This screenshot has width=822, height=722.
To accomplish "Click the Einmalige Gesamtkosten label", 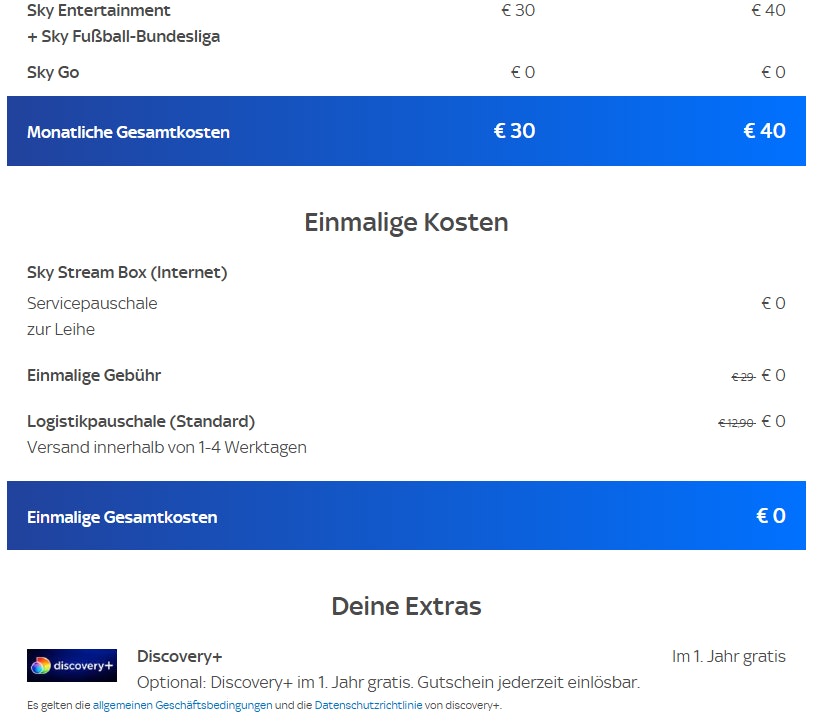I will 122,517.
